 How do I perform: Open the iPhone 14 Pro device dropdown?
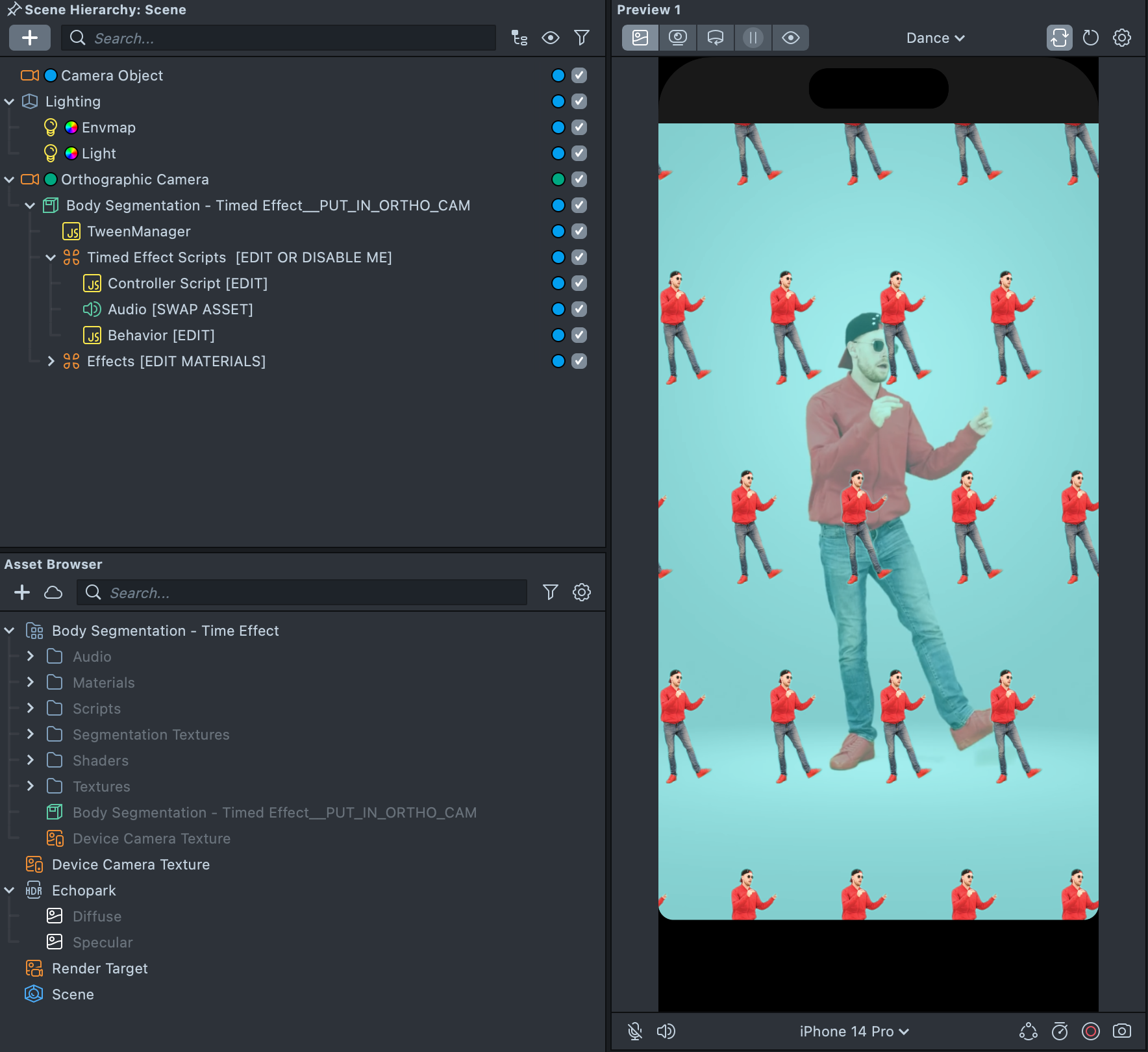[854, 1031]
